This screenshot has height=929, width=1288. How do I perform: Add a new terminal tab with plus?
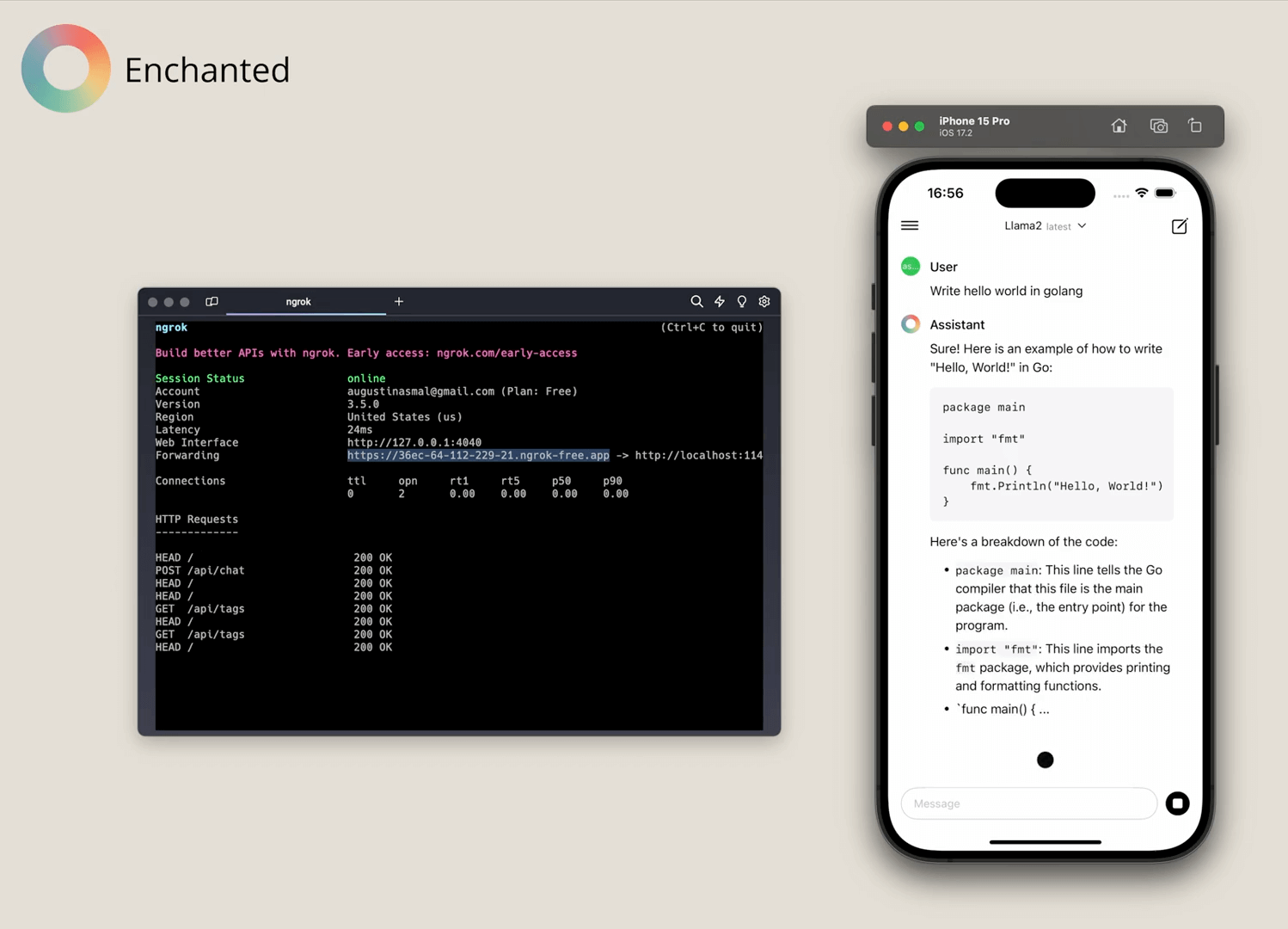coord(399,302)
